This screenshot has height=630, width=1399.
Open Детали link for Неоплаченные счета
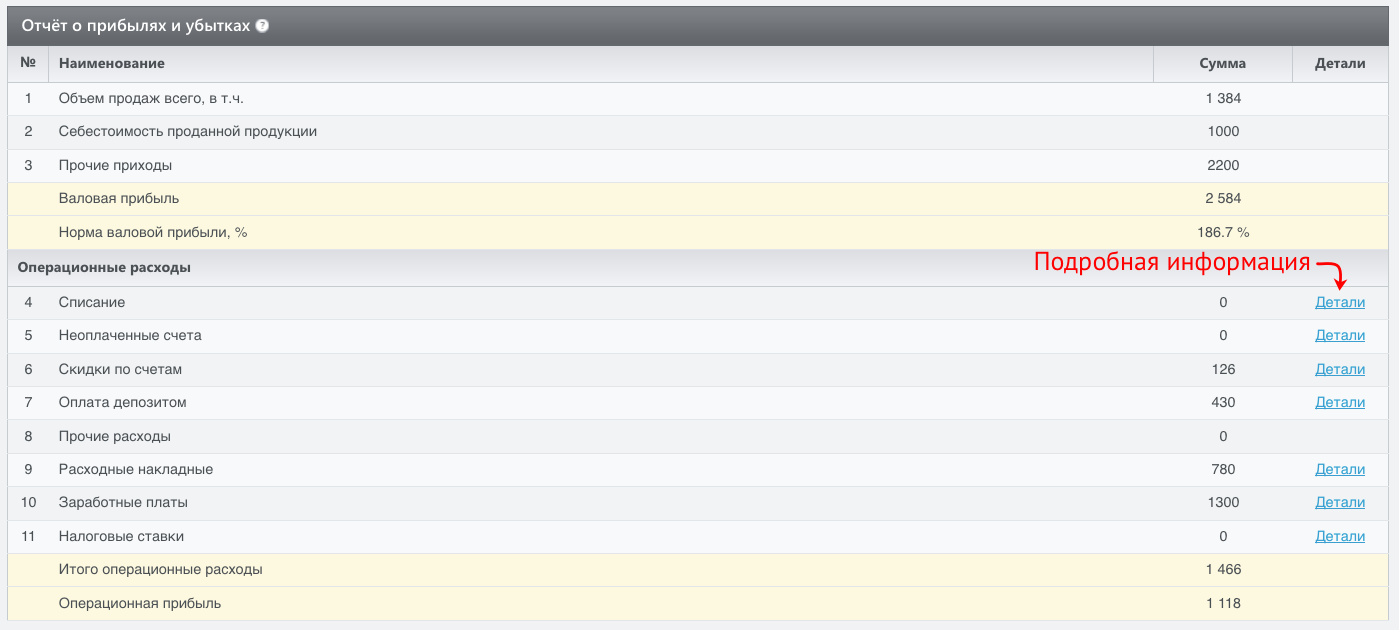point(1339,335)
